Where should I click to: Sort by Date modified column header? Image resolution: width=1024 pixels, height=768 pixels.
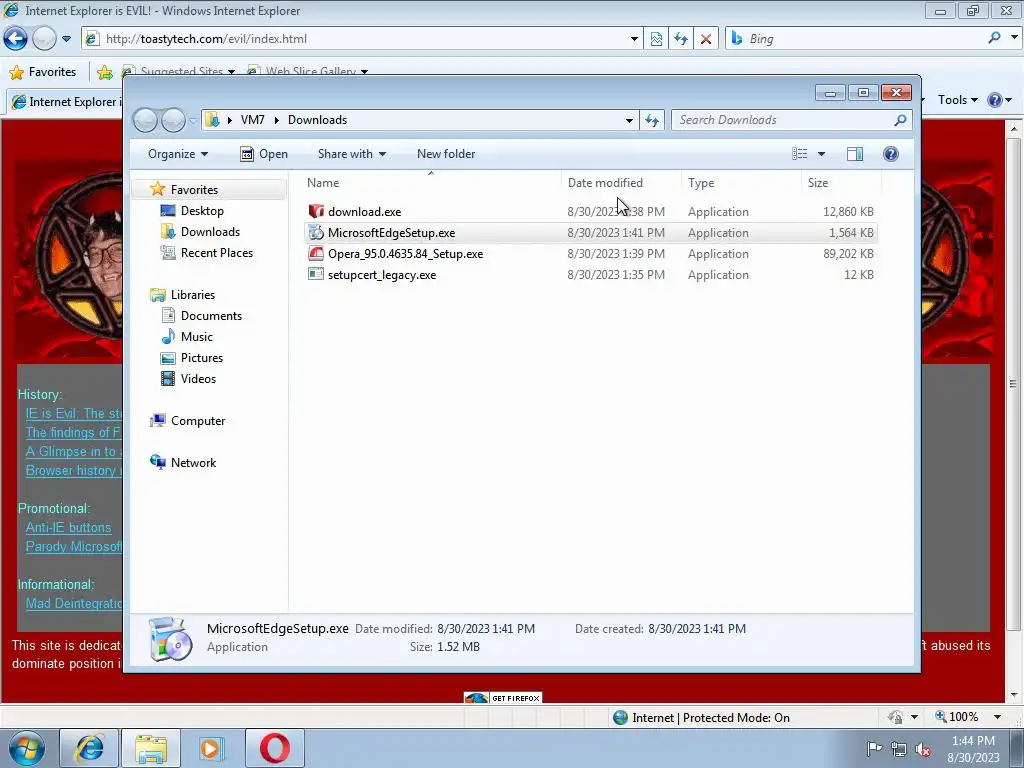coord(621,183)
